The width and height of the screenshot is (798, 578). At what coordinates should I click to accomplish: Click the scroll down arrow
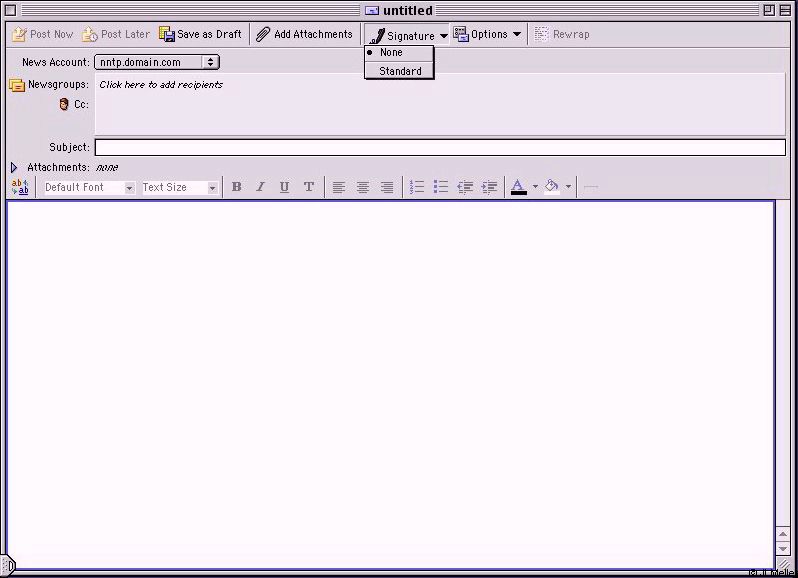(x=783, y=548)
